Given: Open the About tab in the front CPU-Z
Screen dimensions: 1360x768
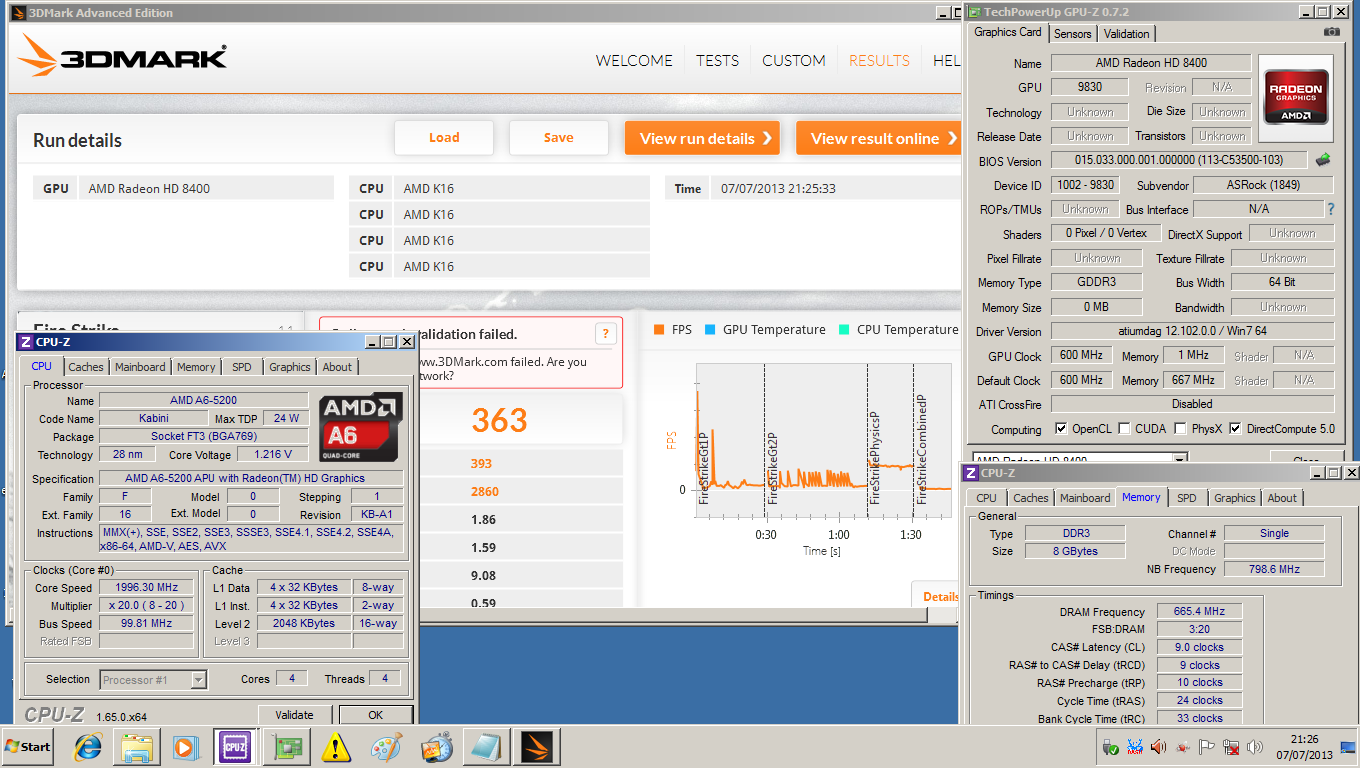Looking at the screenshot, I should click(x=337, y=367).
